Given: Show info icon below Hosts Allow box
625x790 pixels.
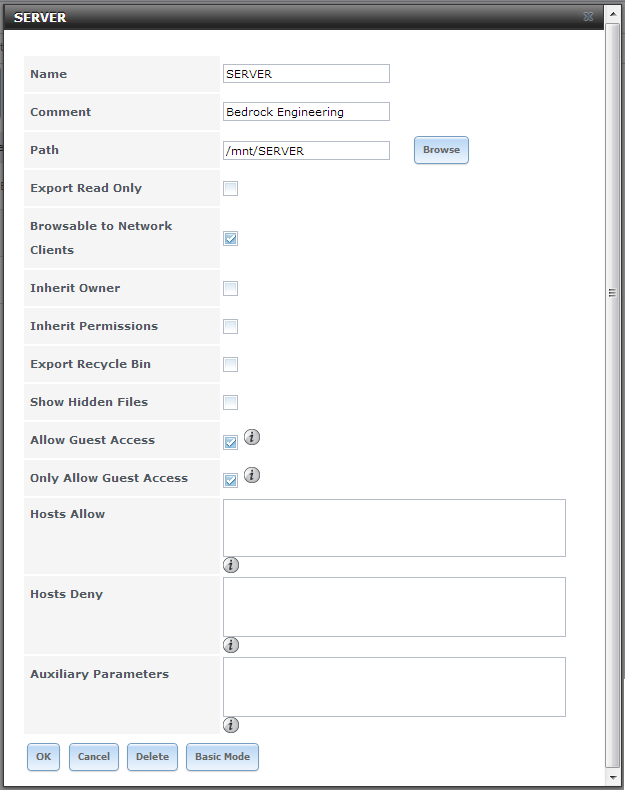Looking at the screenshot, I should tap(231, 565).
